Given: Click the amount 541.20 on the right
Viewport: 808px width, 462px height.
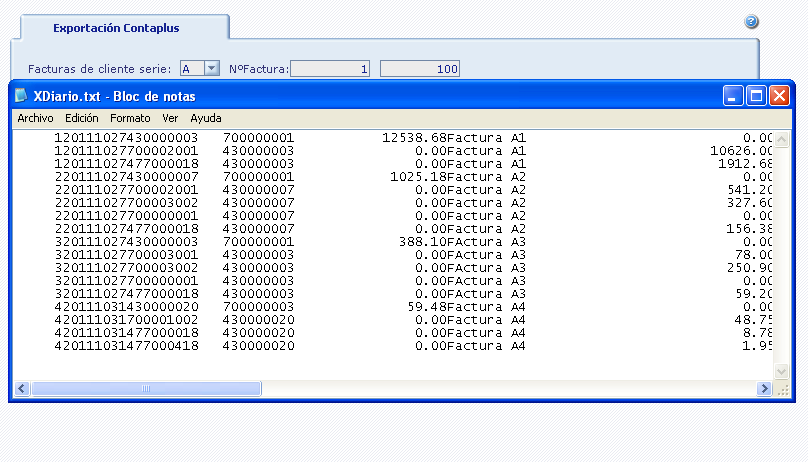Looking at the screenshot, I should (749, 190).
